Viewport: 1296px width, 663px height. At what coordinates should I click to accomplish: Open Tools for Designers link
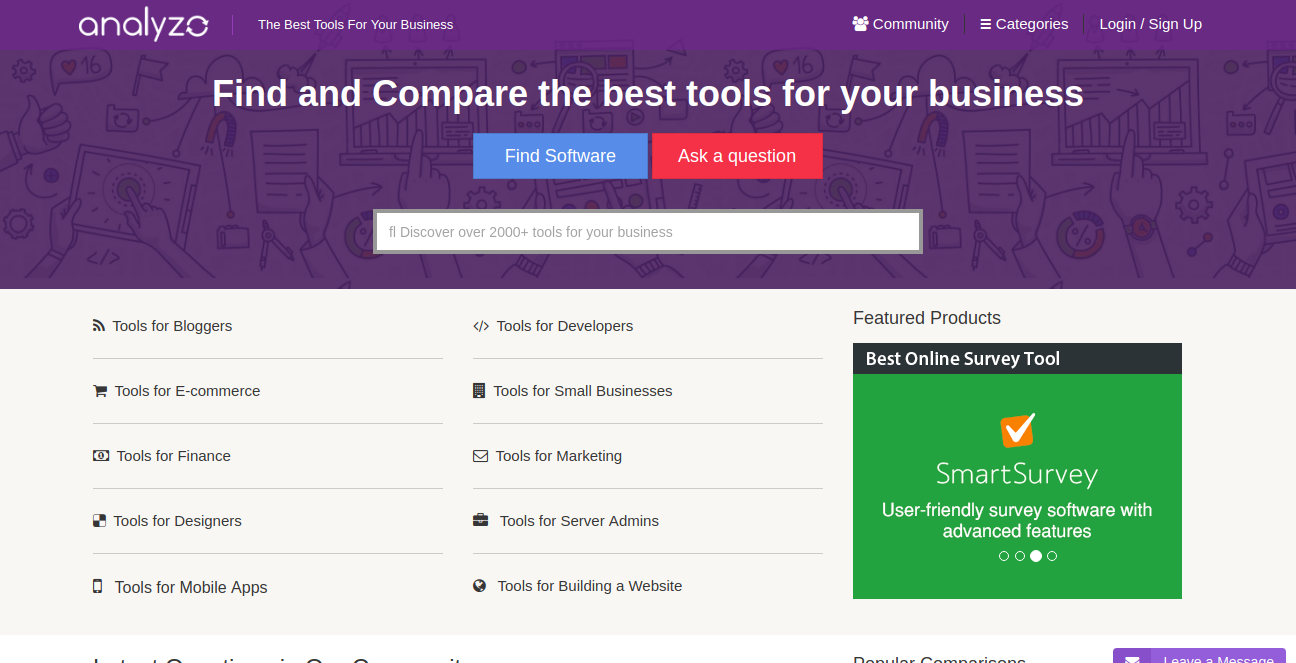(x=177, y=521)
